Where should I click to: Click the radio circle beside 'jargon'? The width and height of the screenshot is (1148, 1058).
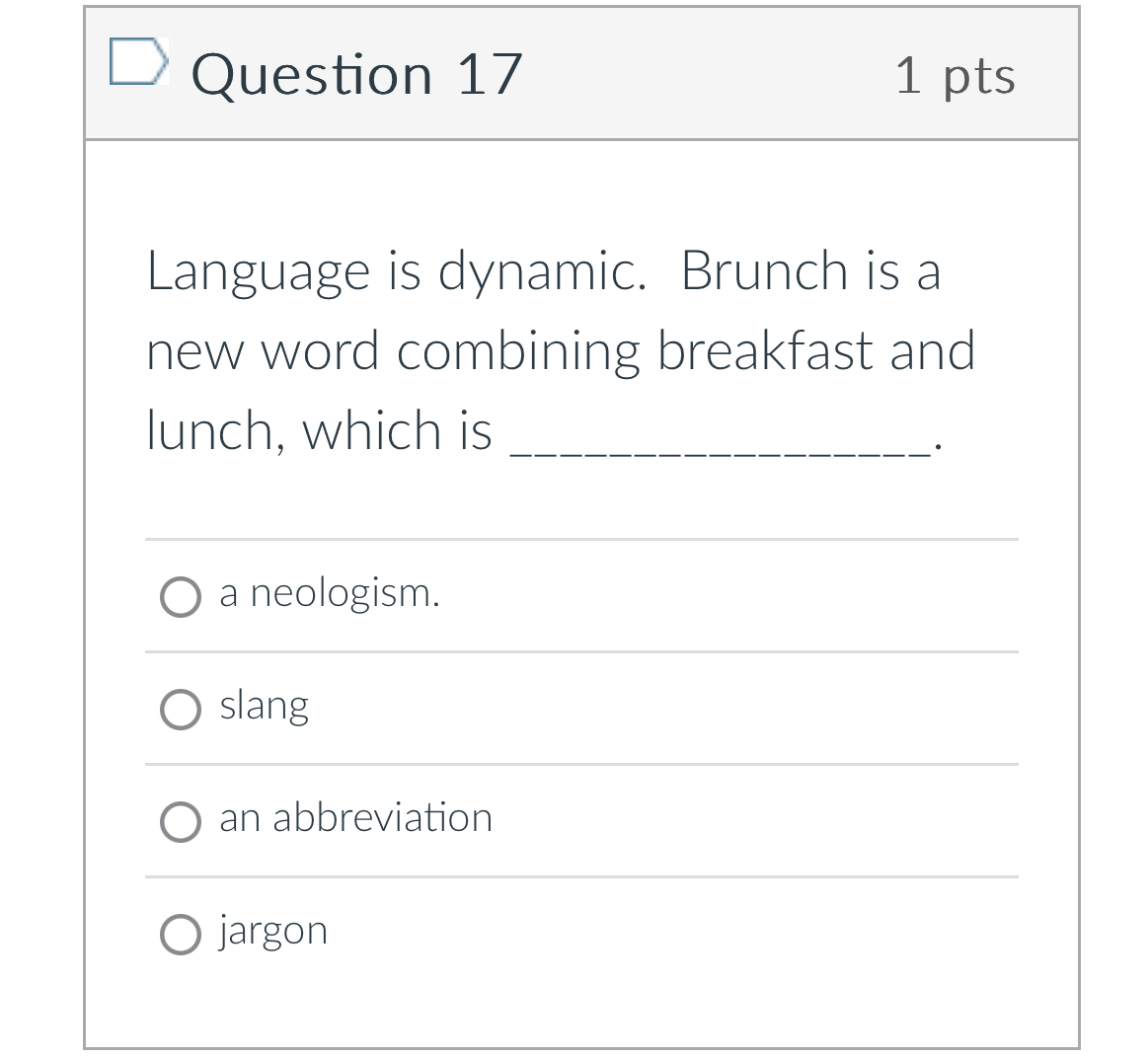[x=181, y=934]
